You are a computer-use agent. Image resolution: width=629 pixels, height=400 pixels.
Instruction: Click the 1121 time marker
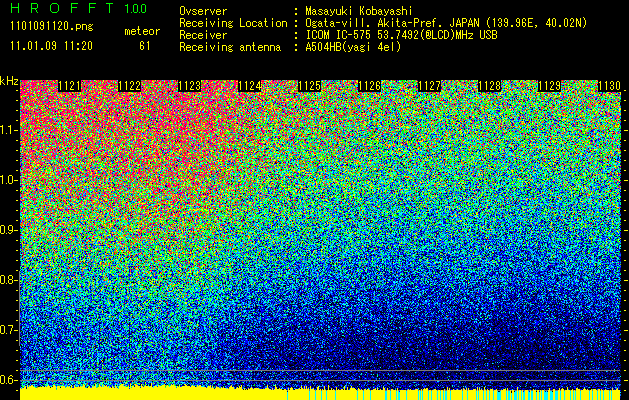(x=69, y=86)
